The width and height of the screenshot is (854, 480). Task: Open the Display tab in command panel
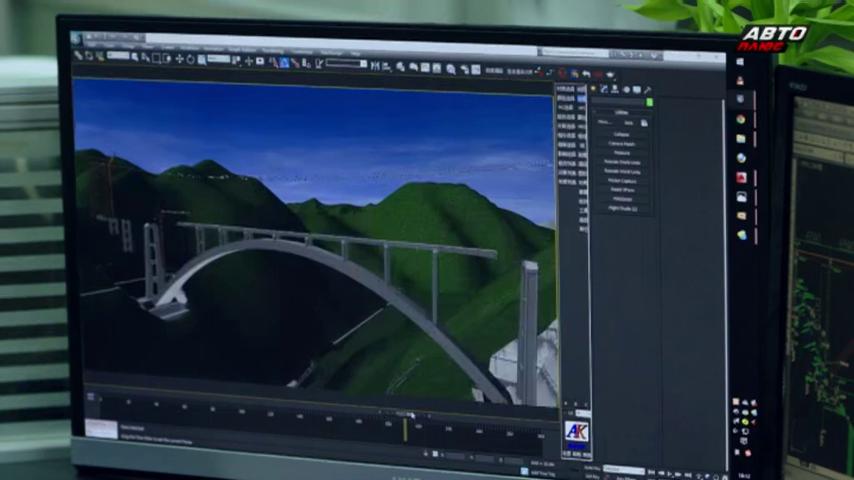coord(637,90)
